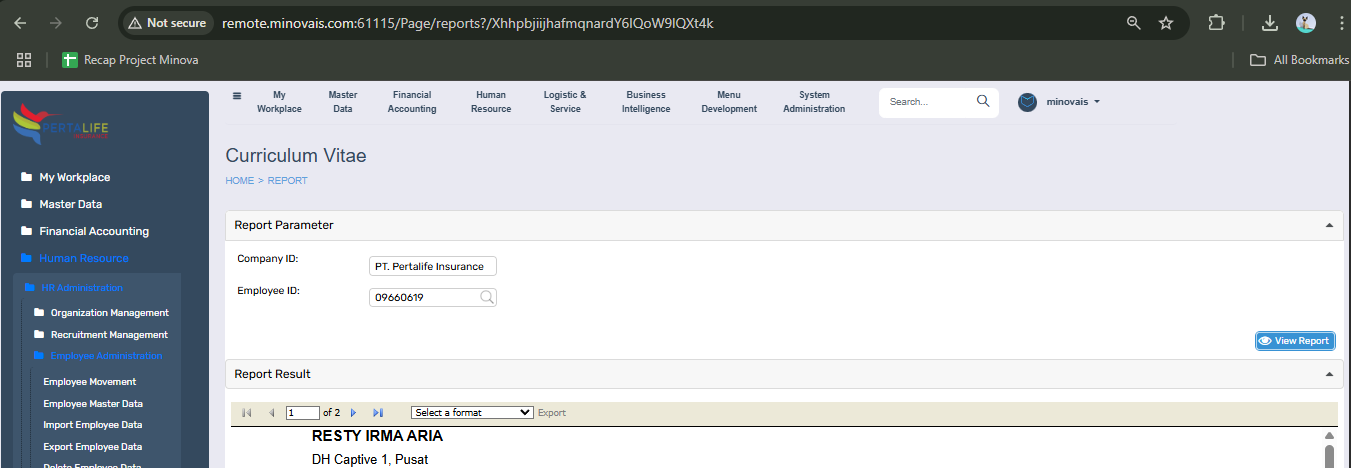
Task: Open browser downloads
Action: click(1270, 22)
